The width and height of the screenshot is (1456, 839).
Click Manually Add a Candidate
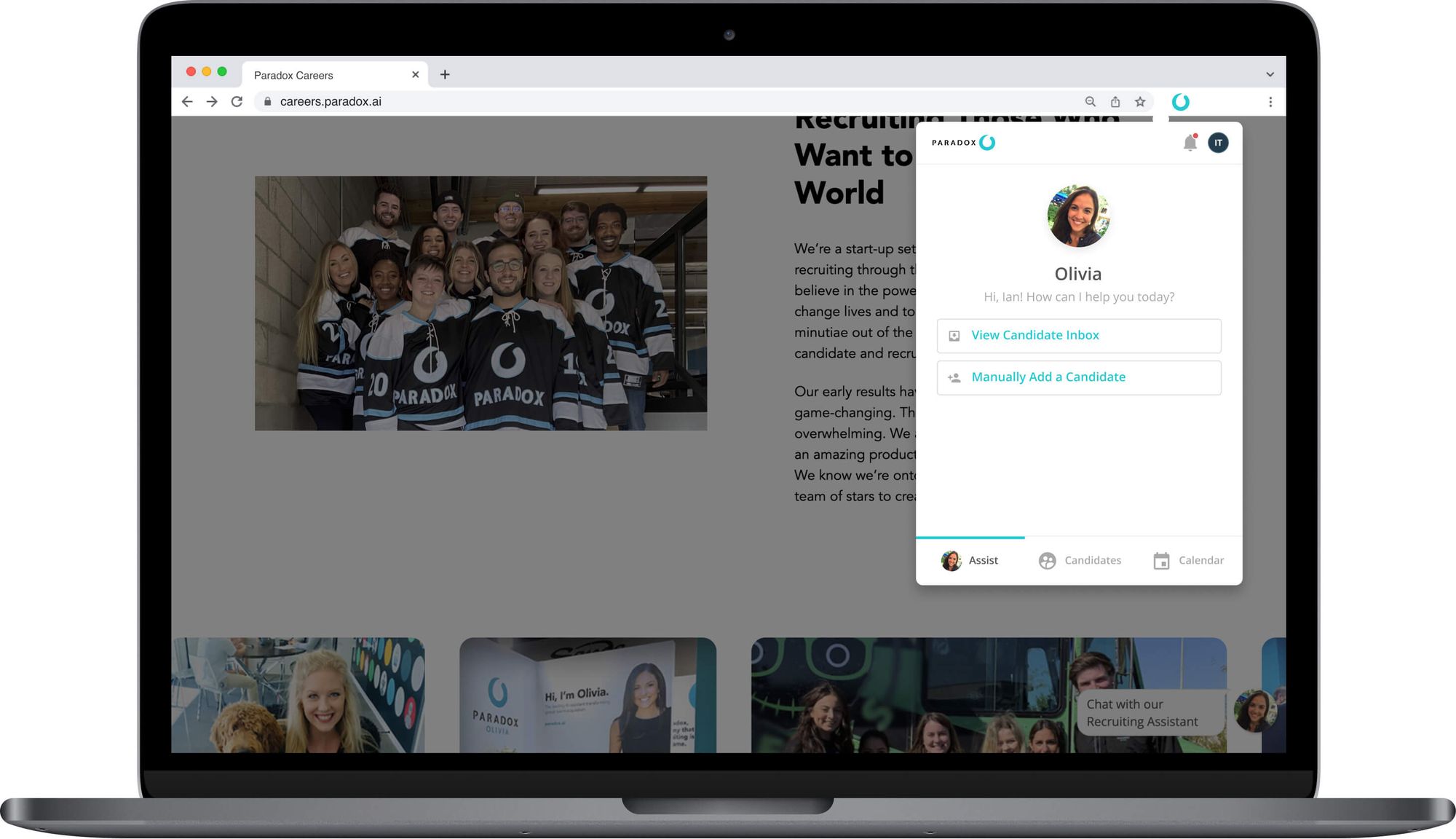(x=1078, y=377)
